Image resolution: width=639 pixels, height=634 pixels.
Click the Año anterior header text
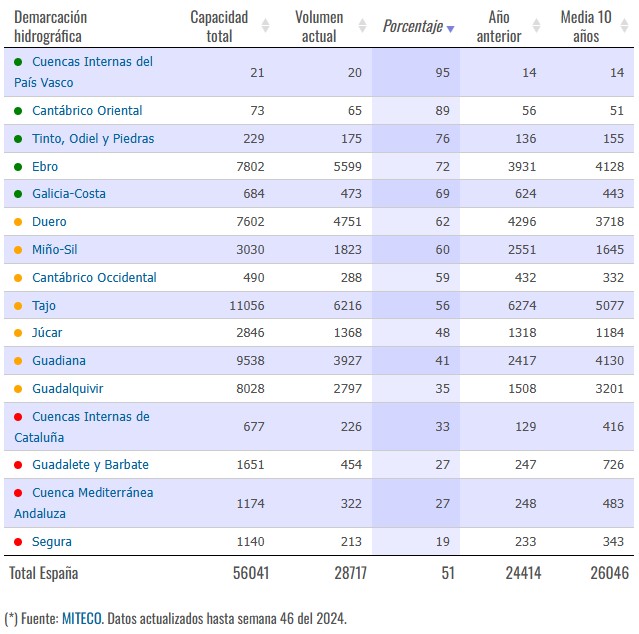tap(499, 26)
